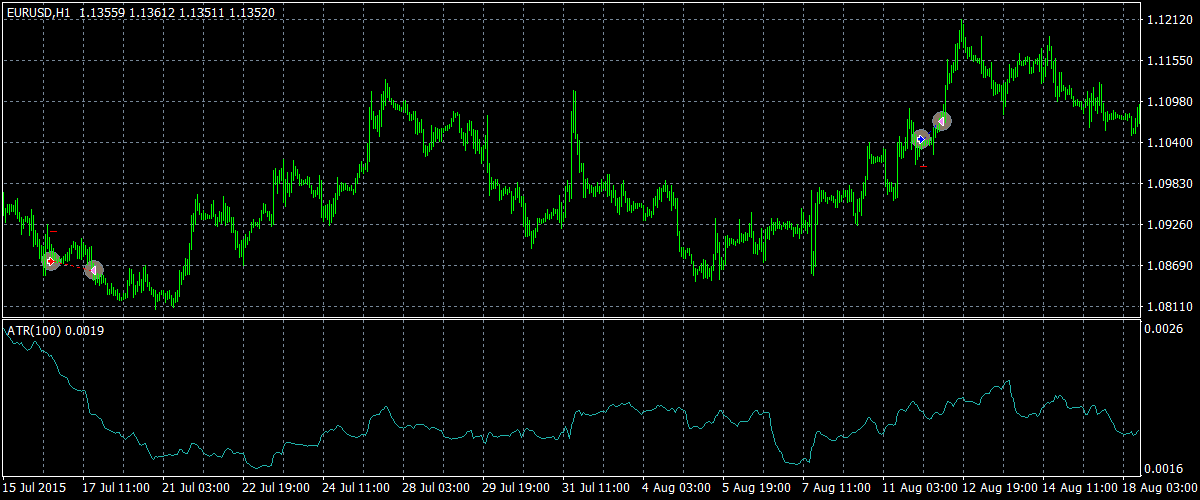
Task: Click the 5 Aug 19:00 time label
Action: 756,488
